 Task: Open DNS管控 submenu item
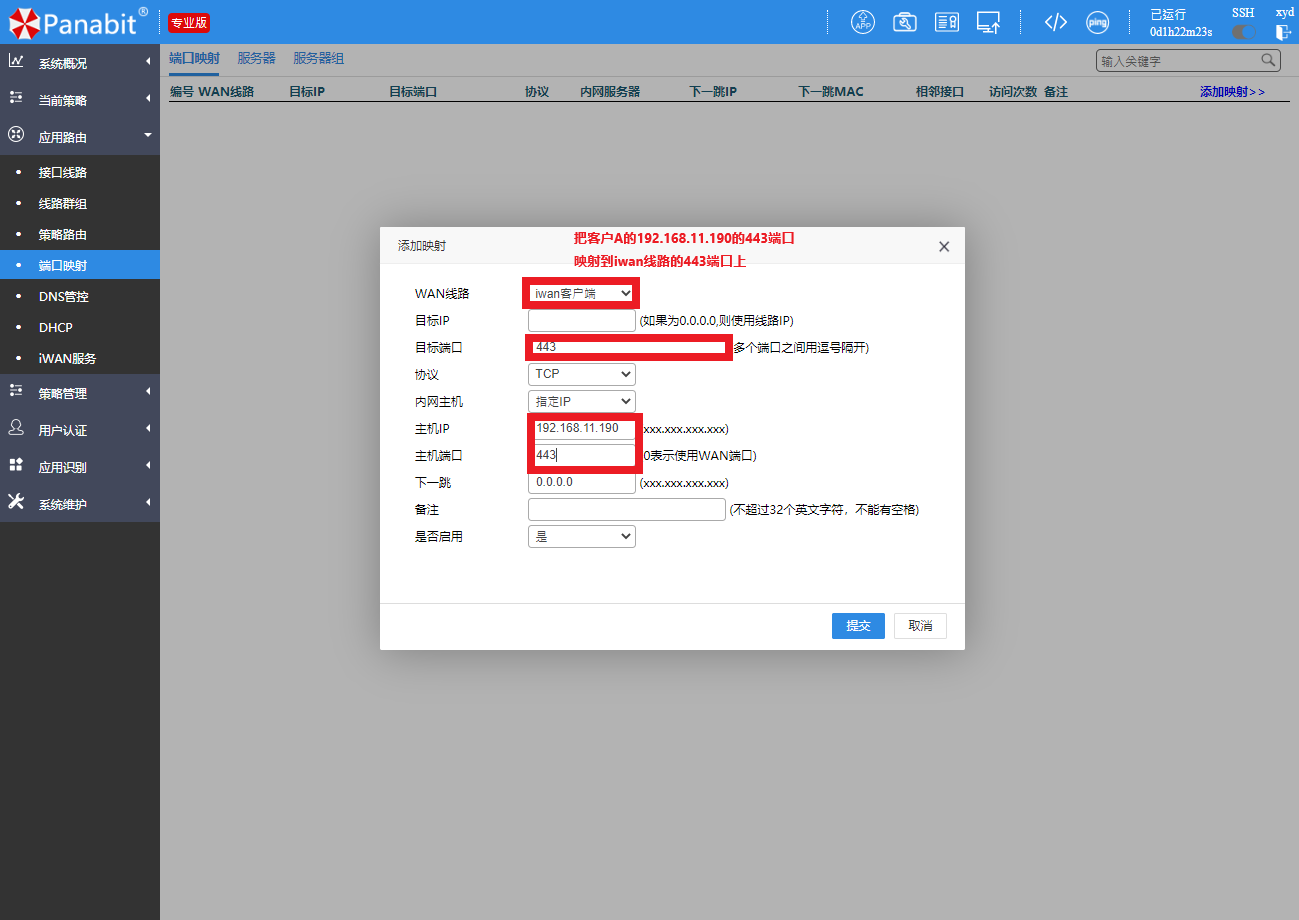pos(80,296)
